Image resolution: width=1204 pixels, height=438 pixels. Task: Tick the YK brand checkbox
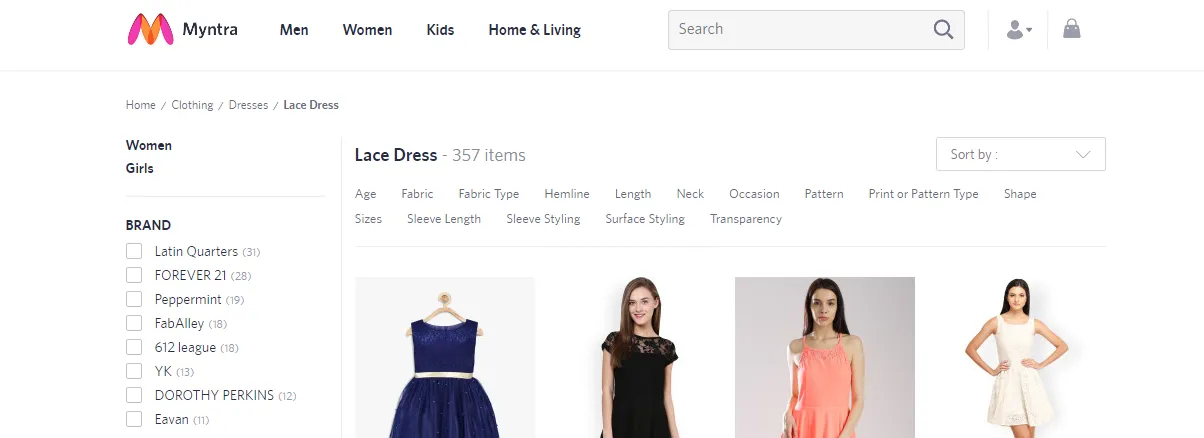click(x=134, y=371)
